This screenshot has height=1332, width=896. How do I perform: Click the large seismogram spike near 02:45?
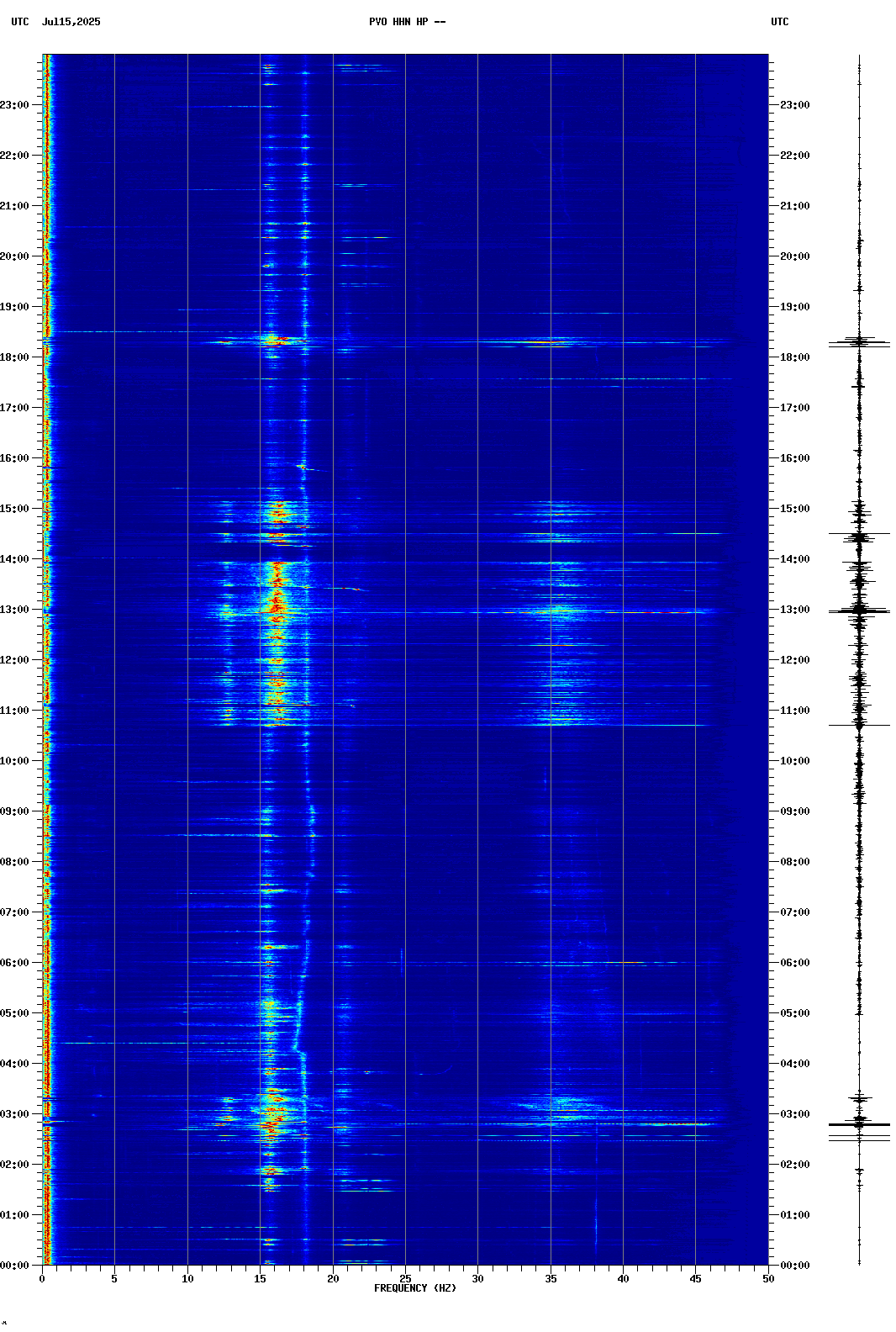(x=859, y=1124)
